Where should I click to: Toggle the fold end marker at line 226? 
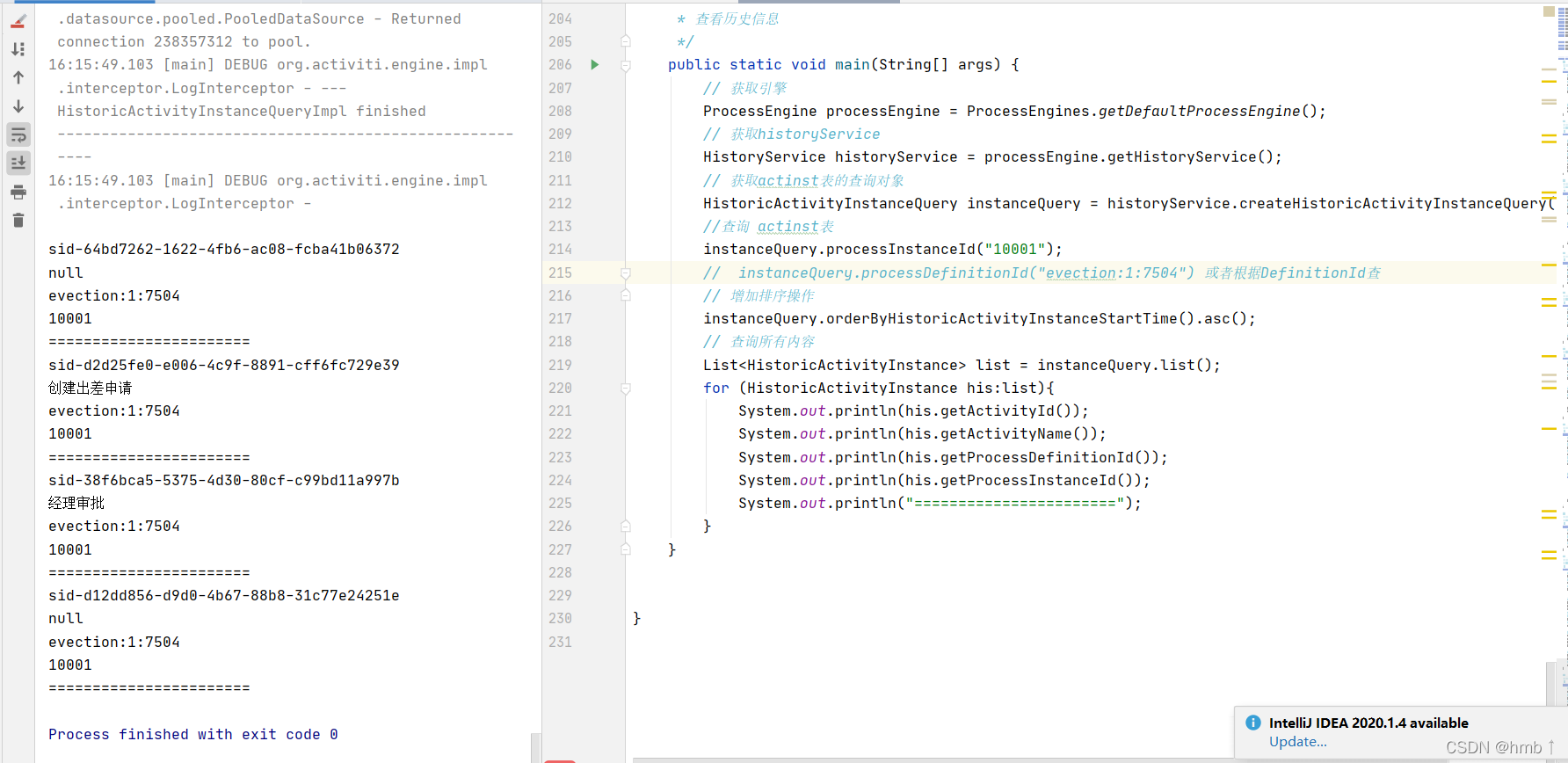626,526
